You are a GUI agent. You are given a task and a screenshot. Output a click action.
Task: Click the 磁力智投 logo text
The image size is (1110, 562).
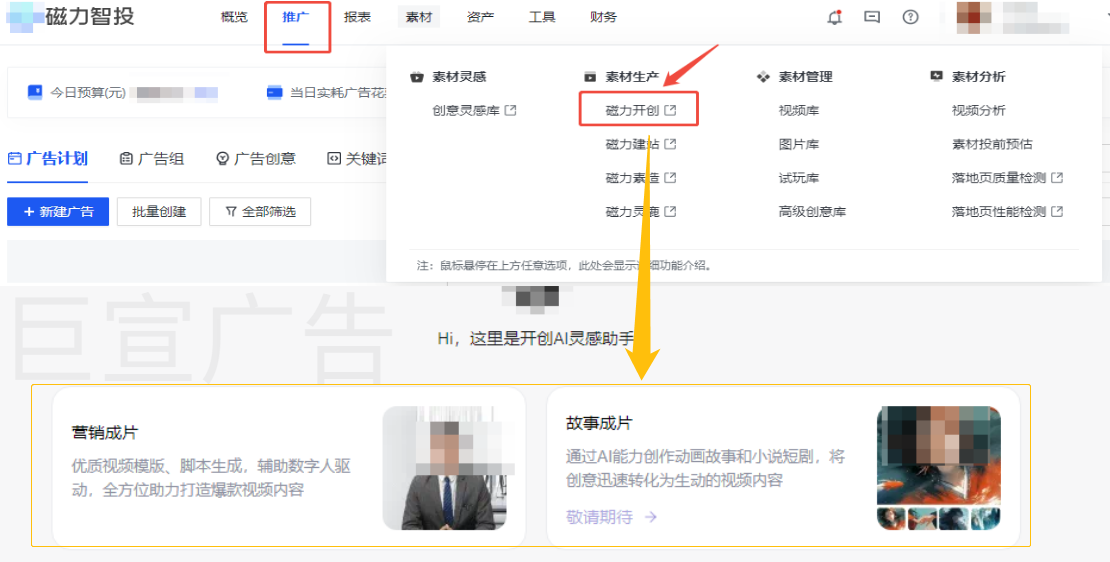pyautogui.click(x=90, y=16)
